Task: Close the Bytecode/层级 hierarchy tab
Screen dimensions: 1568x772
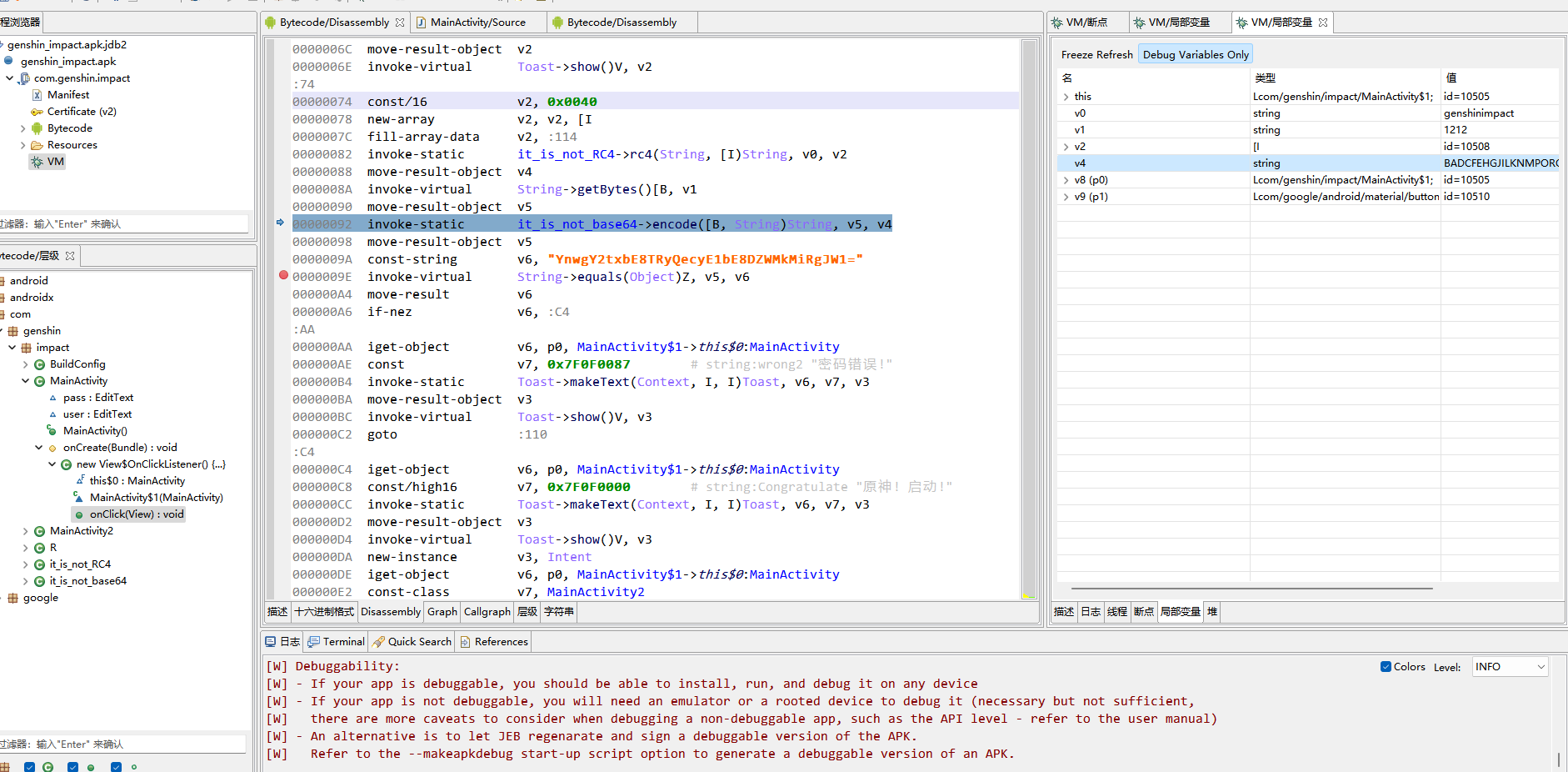Action: click(x=70, y=256)
